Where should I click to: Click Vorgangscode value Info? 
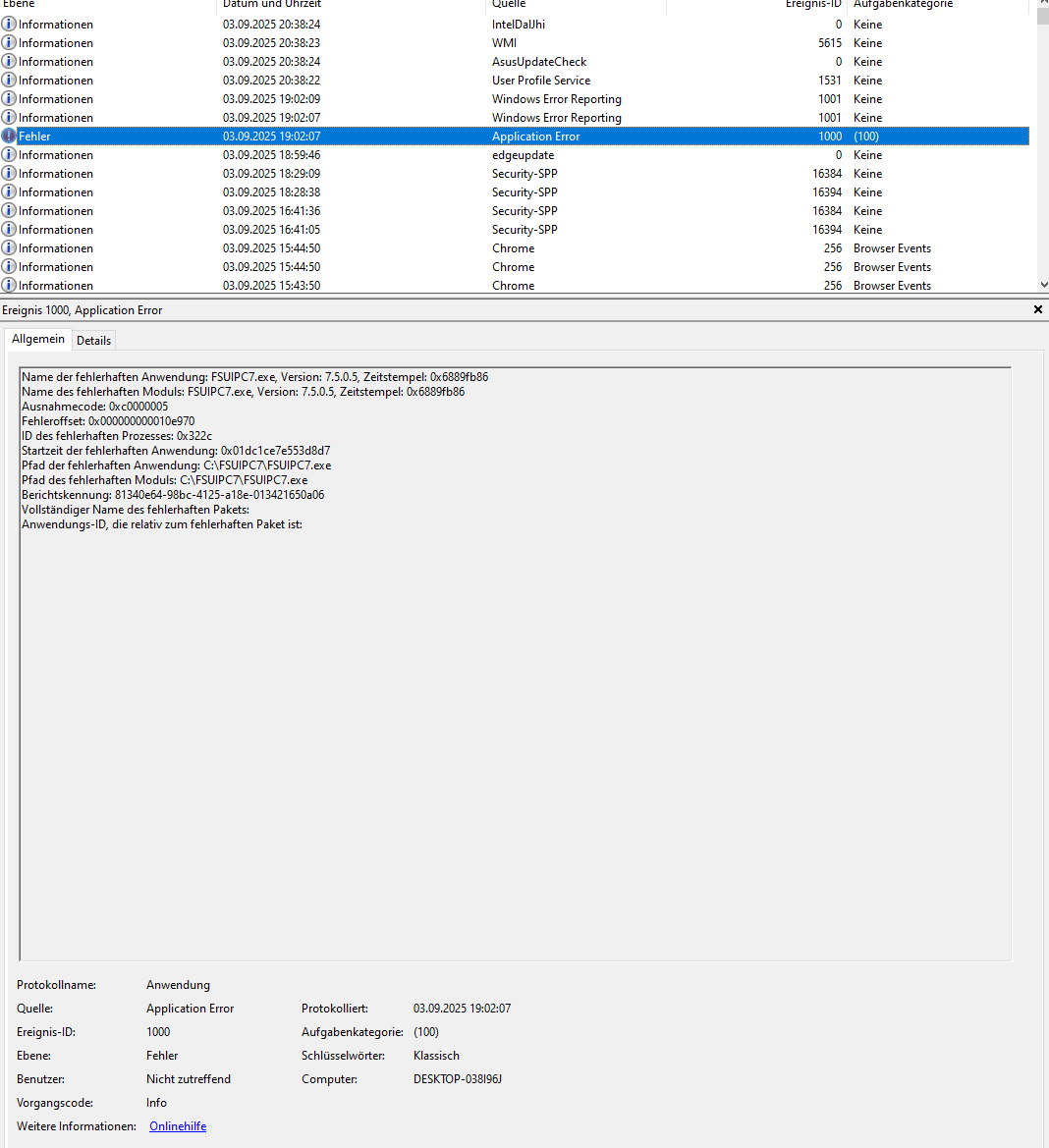tap(156, 1103)
